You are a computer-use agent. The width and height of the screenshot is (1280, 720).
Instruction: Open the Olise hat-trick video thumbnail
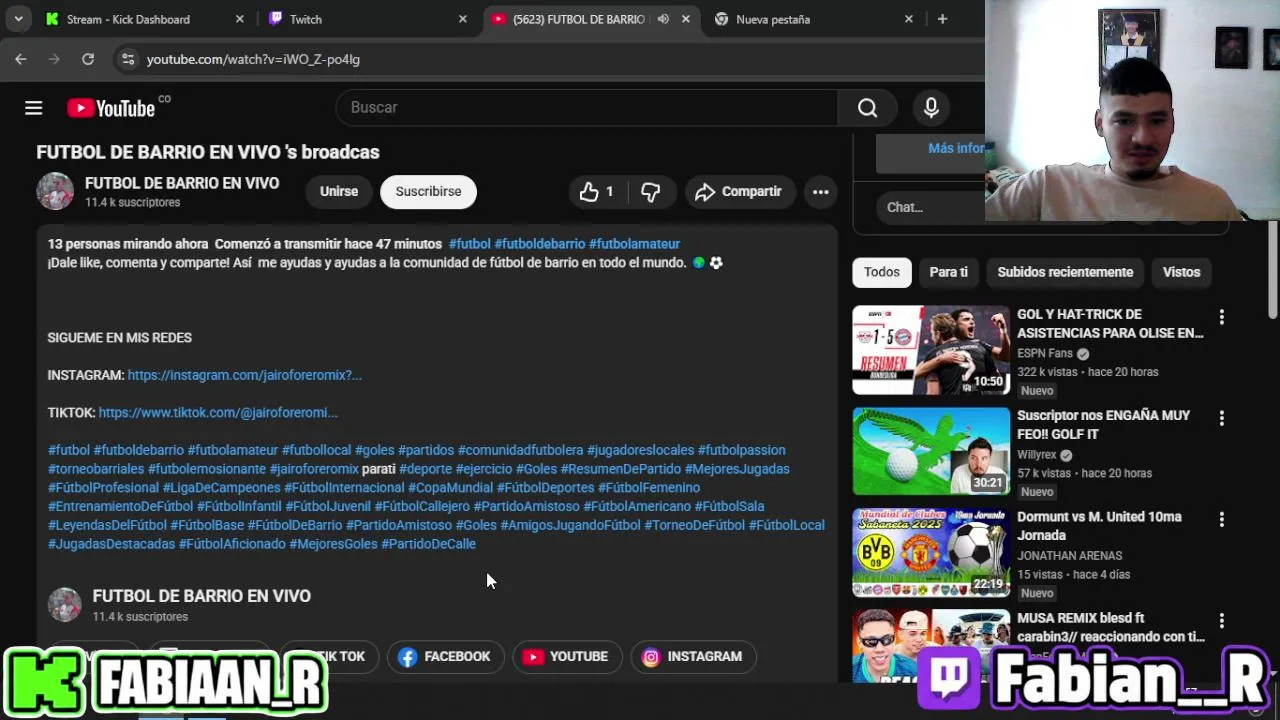931,350
